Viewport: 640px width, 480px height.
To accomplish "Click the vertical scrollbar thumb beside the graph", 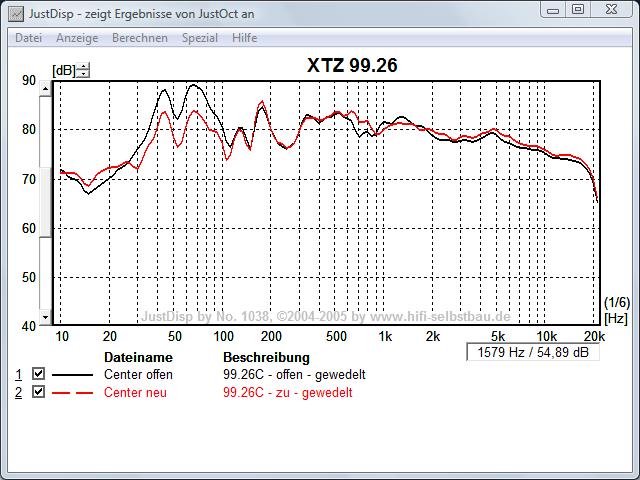I will click(x=44, y=205).
